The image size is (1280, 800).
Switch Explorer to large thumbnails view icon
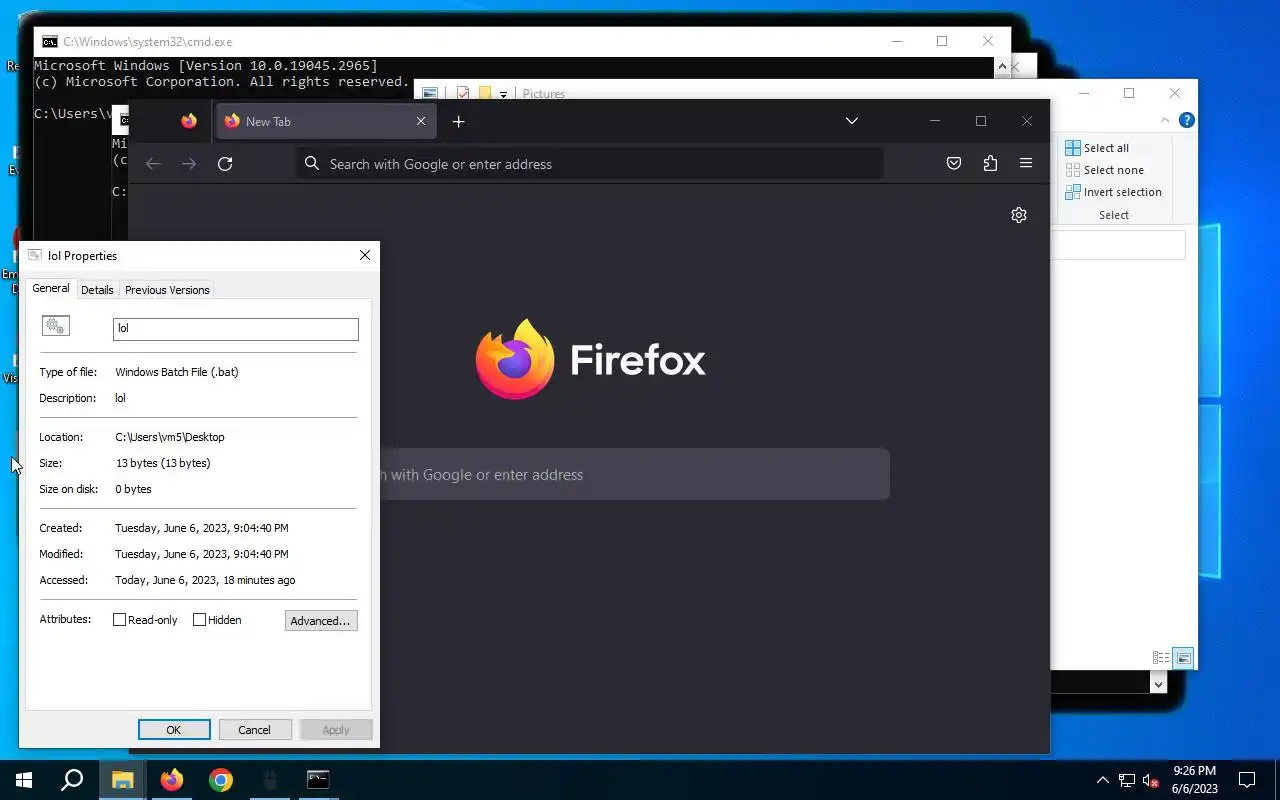1184,658
